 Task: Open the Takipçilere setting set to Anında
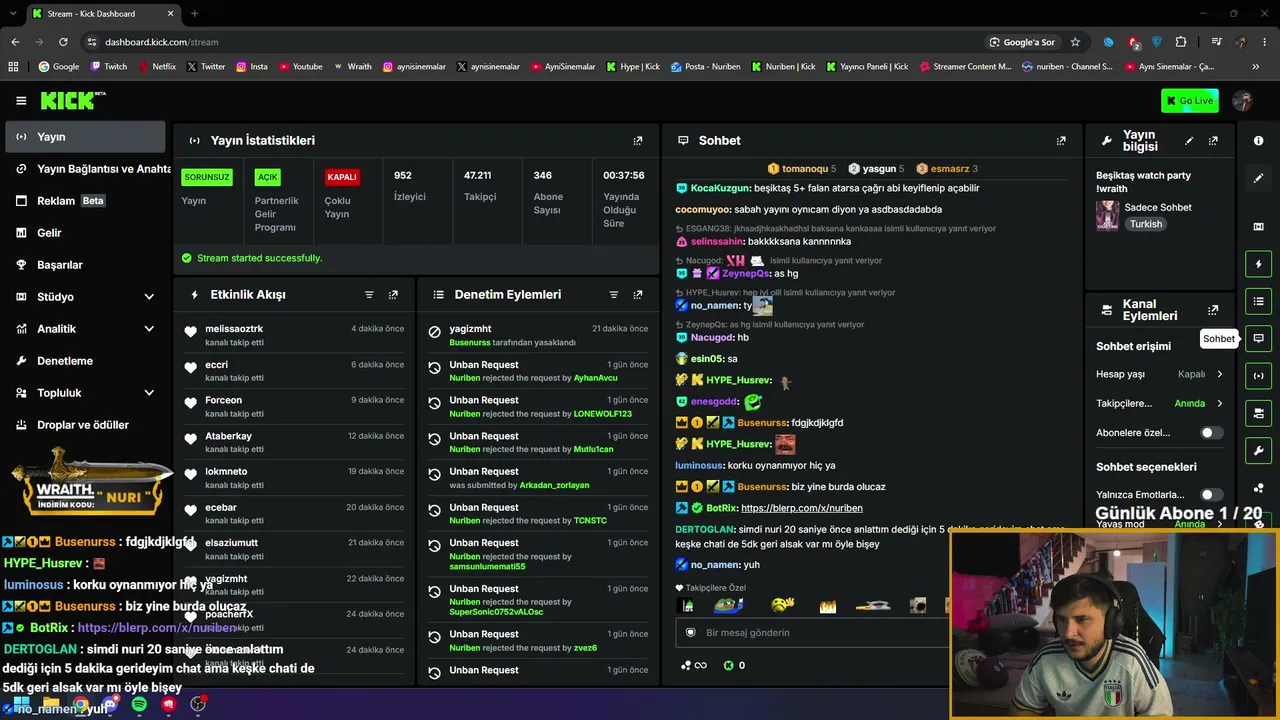1160,404
